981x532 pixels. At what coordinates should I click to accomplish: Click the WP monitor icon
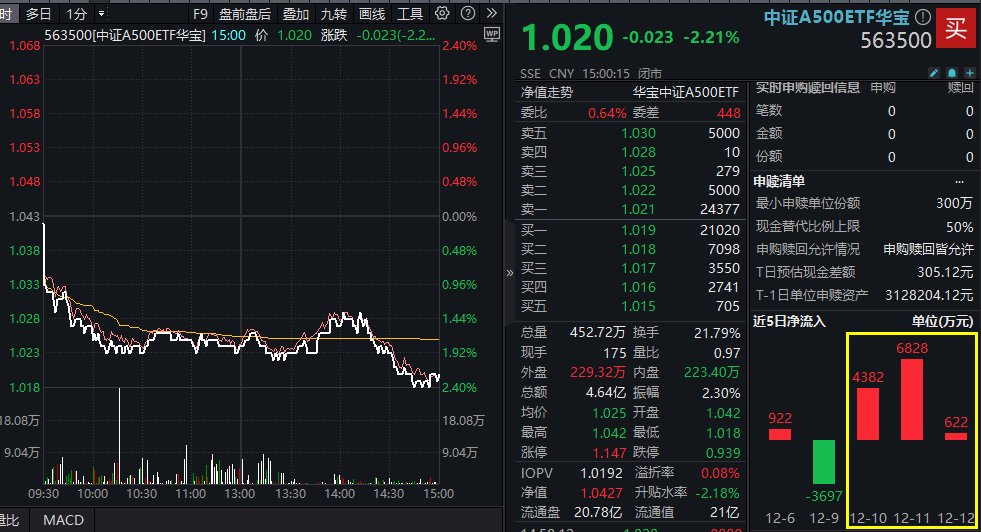click(x=492, y=34)
